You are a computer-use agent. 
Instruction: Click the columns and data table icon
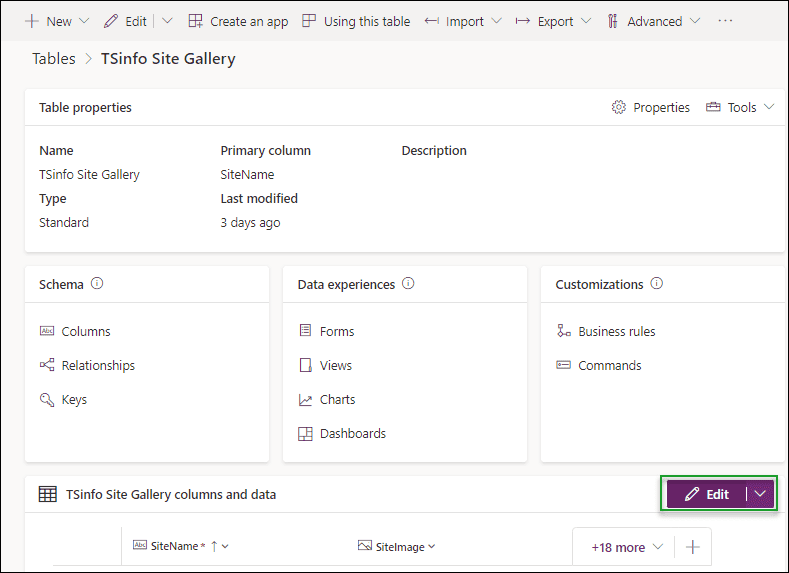tap(48, 494)
